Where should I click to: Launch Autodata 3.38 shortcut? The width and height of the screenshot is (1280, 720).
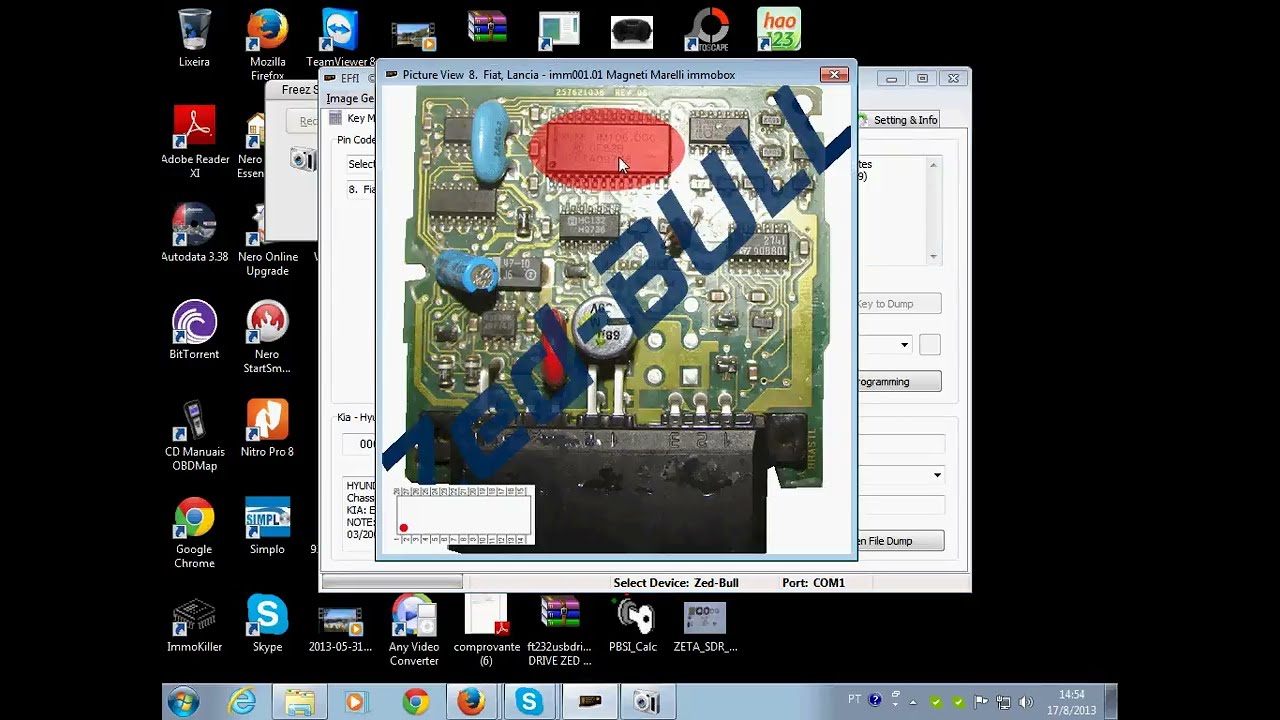(195, 233)
